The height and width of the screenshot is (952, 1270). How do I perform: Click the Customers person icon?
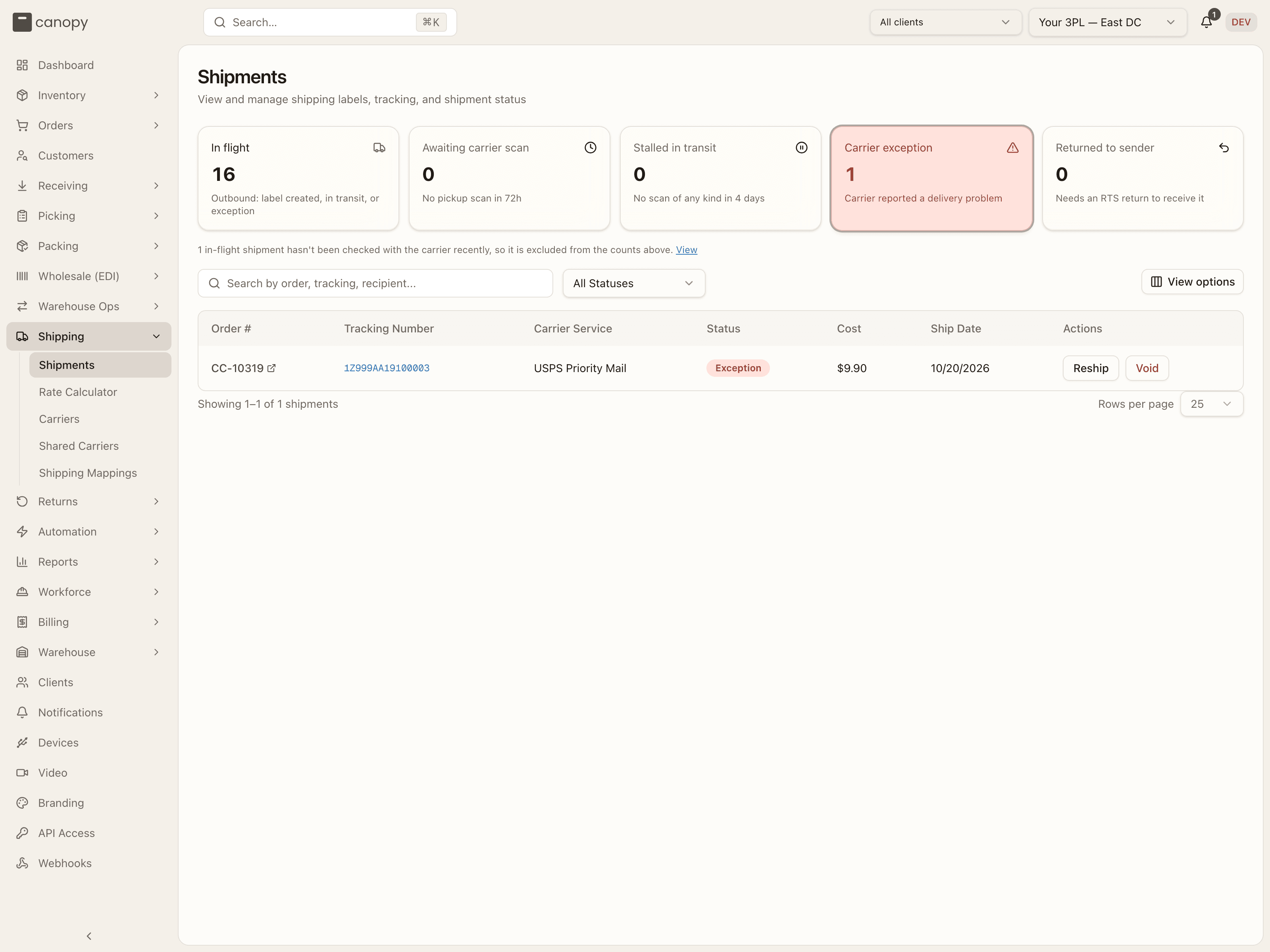pos(22,155)
